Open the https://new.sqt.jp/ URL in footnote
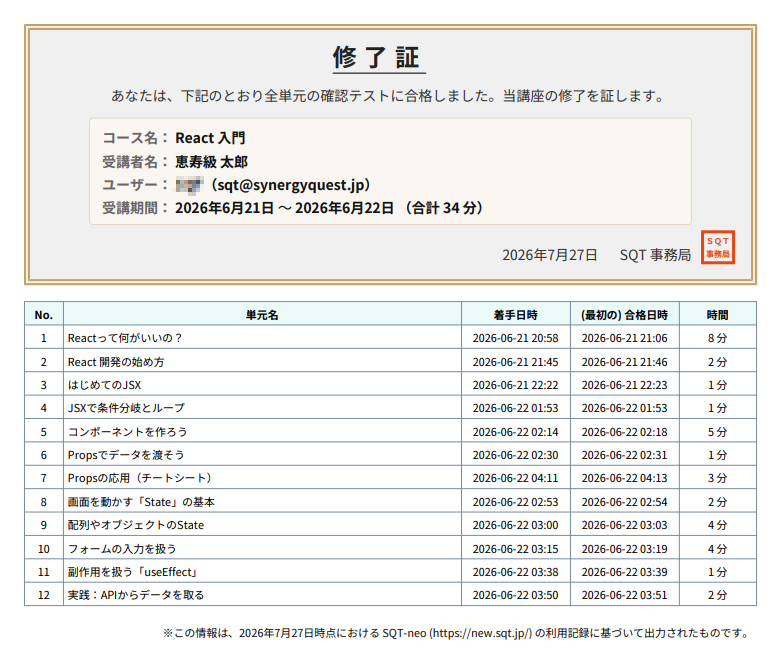782x652 pixels. pos(481,633)
